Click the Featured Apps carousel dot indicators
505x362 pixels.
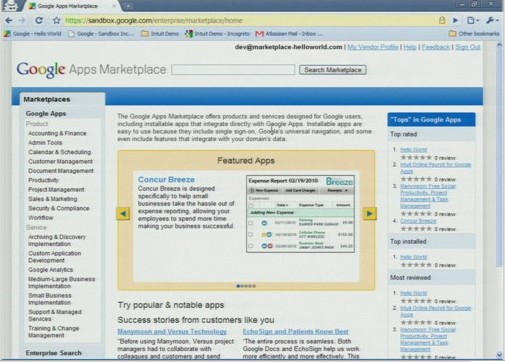(x=246, y=286)
